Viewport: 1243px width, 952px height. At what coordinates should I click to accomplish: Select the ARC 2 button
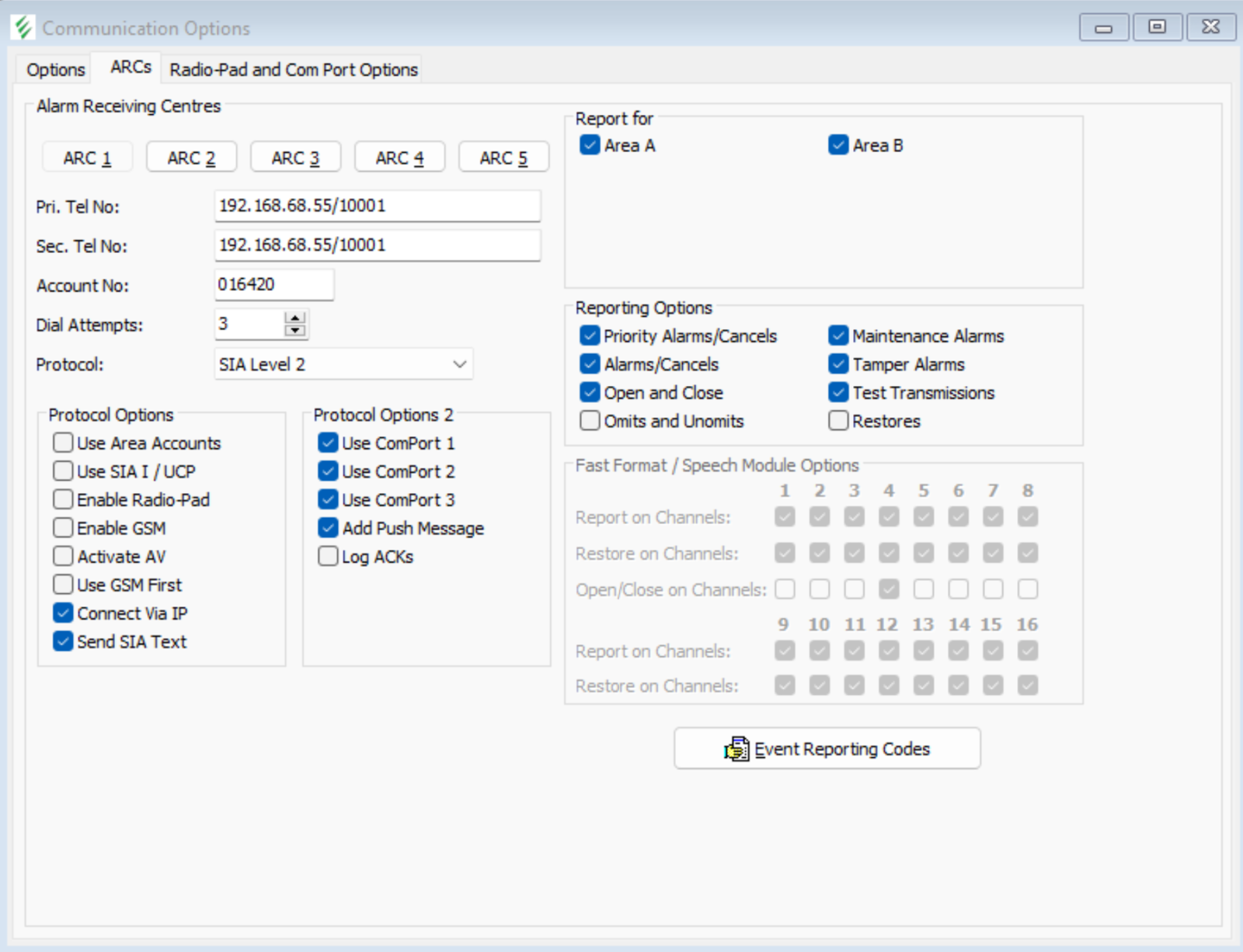tap(191, 158)
